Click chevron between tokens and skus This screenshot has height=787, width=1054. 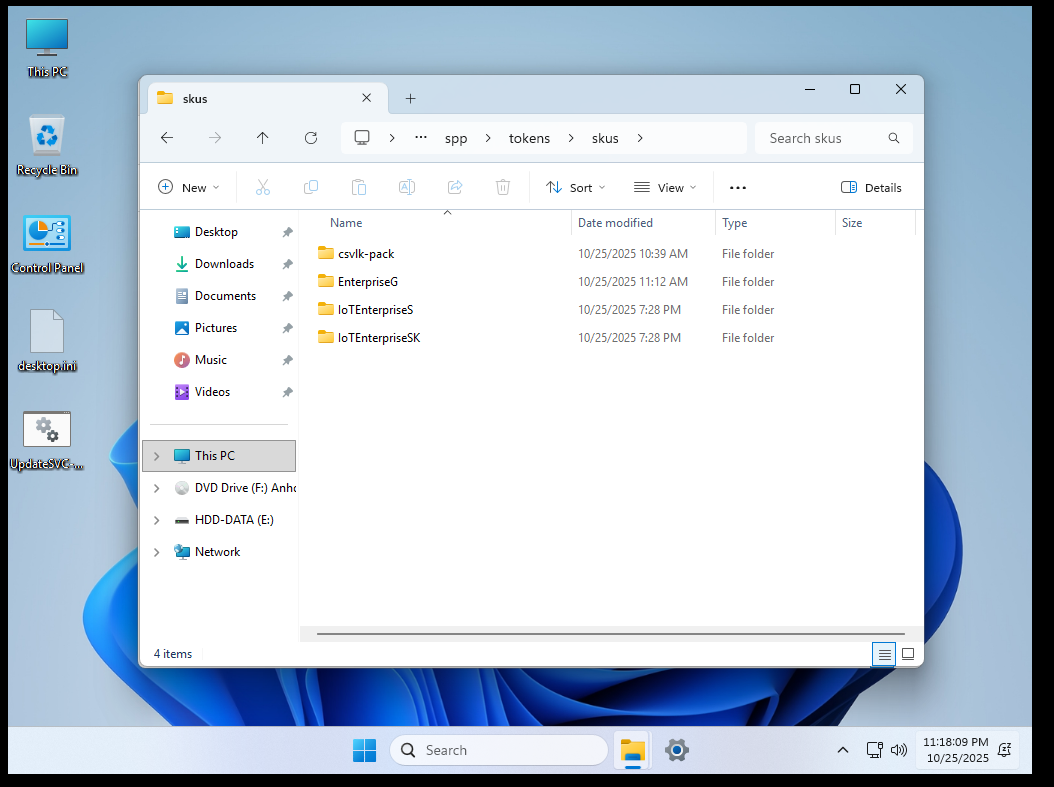tap(571, 138)
